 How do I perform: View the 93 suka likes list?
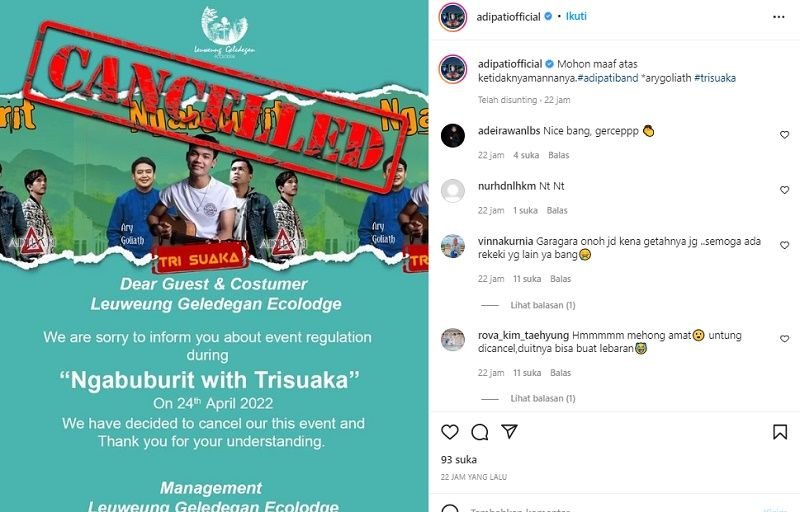tap(459, 459)
